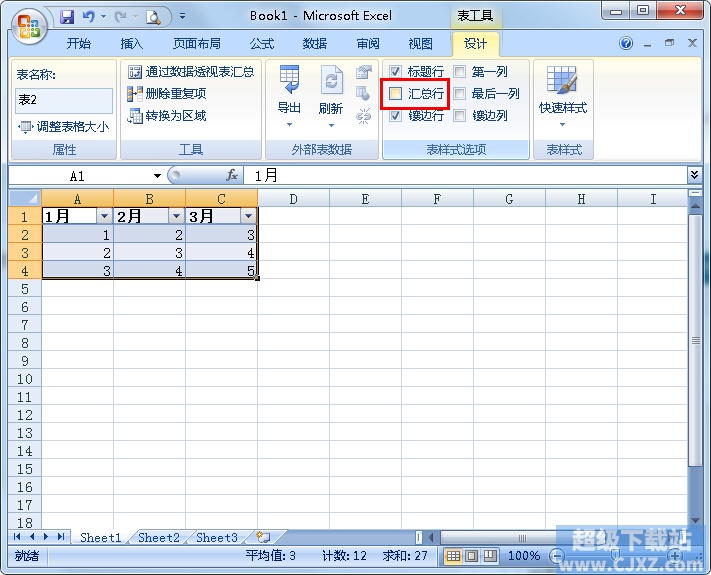Switch to Sheet2 worksheet tab
The height and width of the screenshot is (575, 711).
pos(159,537)
